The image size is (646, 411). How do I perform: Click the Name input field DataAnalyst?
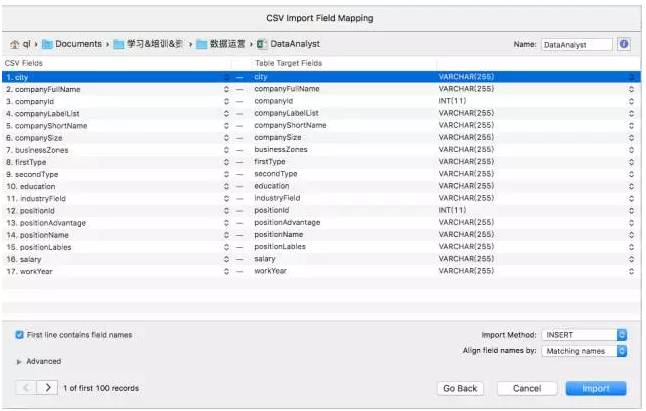tap(577, 44)
